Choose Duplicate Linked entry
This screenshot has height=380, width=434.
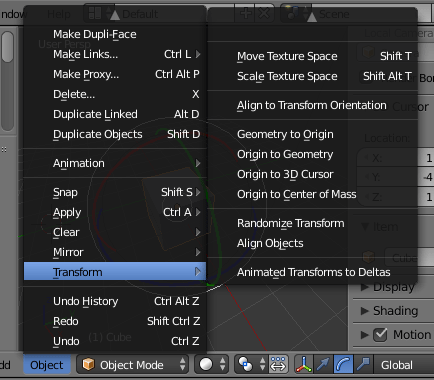tap(115, 114)
